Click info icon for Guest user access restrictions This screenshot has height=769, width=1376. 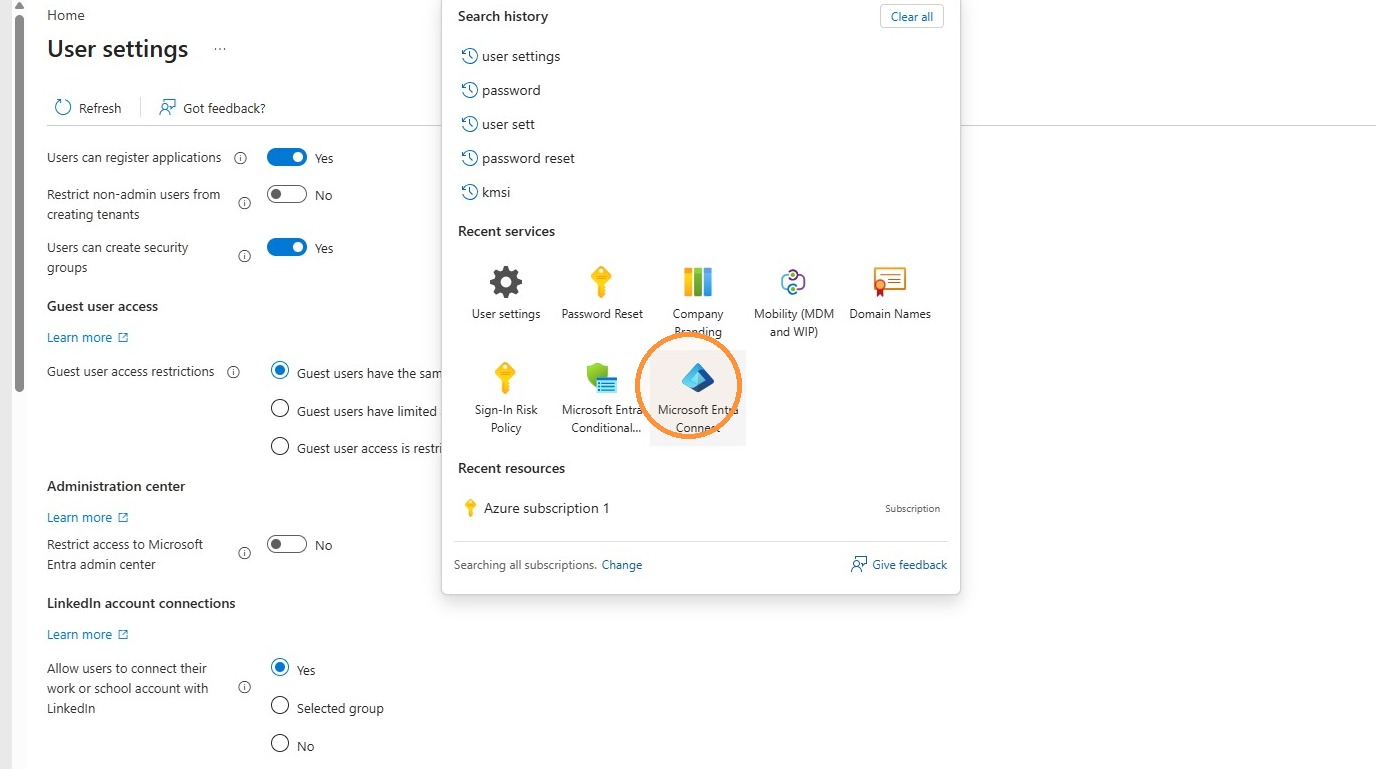tap(233, 372)
